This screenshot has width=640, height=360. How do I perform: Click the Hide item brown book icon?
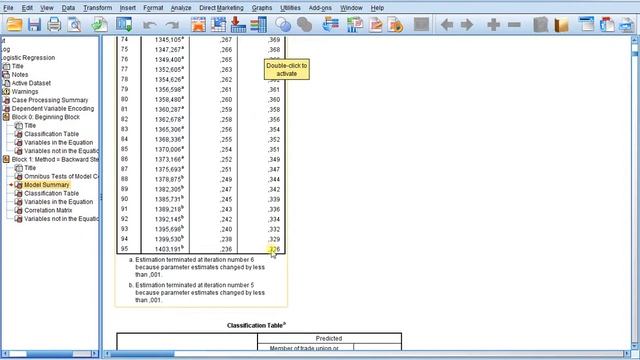tap(562, 24)
